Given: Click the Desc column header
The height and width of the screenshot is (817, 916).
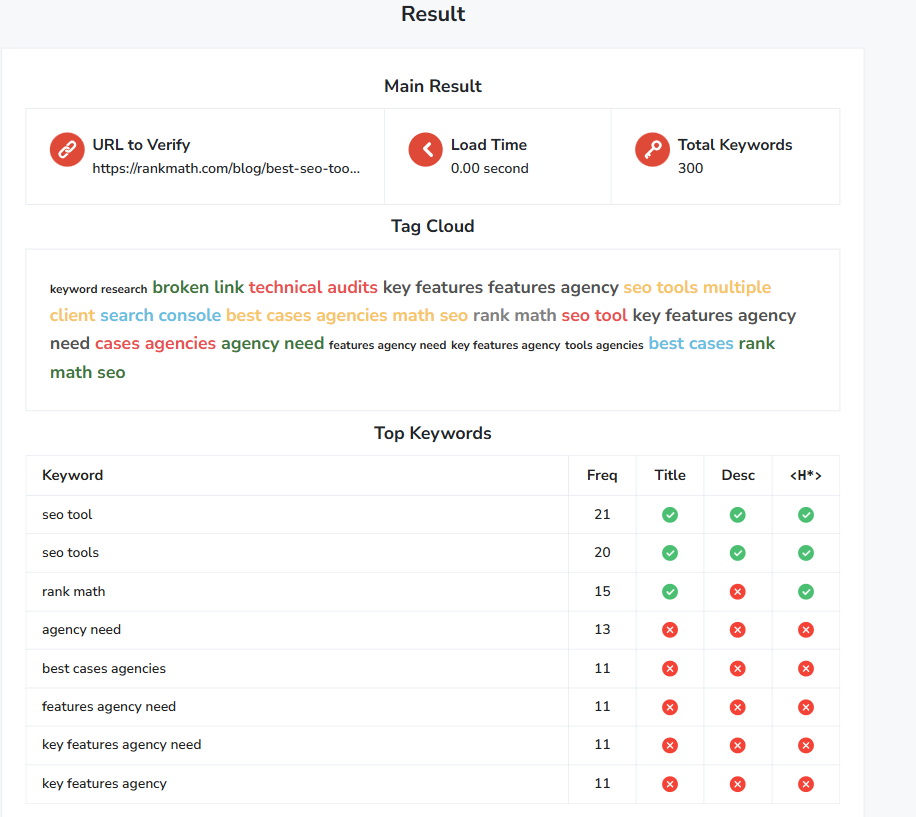Looking at the screenshot, I should [738, 475].
